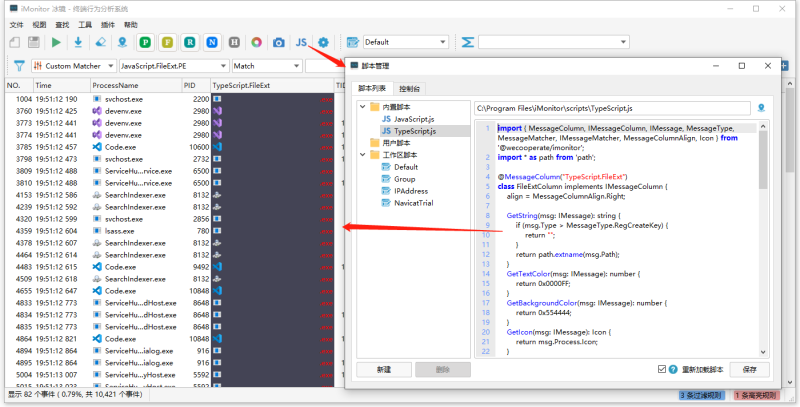Select the lsass.exe event row
The width and height of the screenshot is (800, 407).
[x=169, y=231]
